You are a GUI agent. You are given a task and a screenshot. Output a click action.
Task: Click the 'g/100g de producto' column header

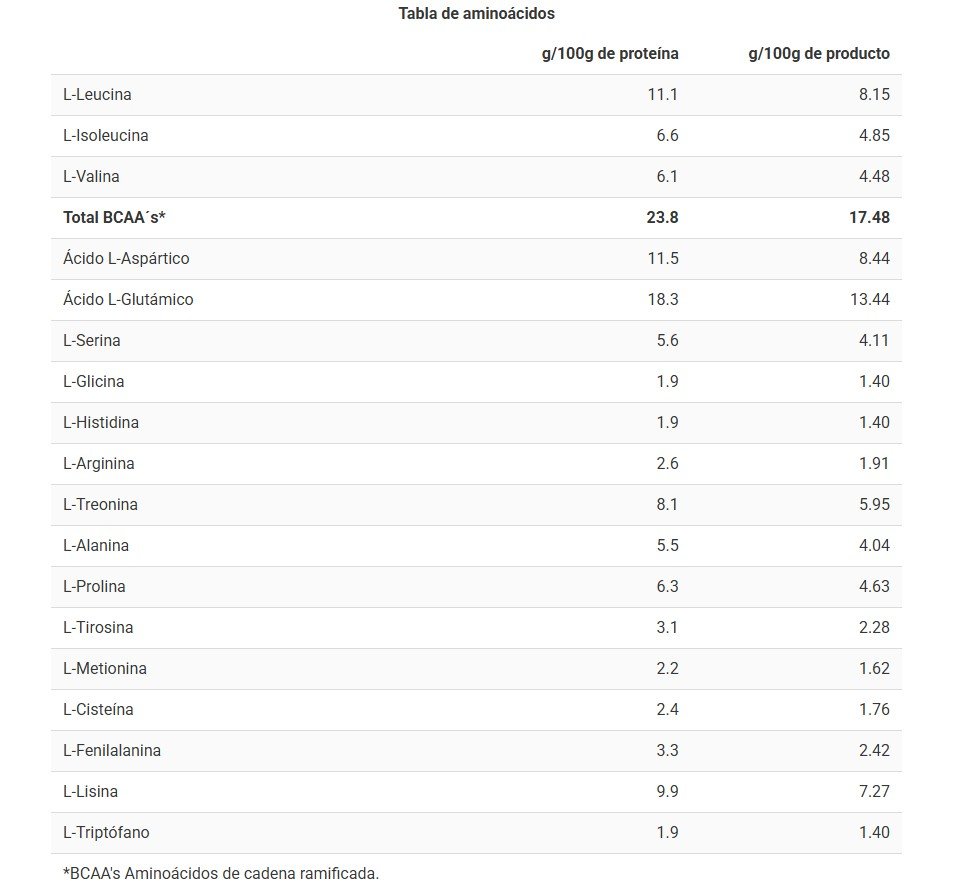[x=818, y=53]
